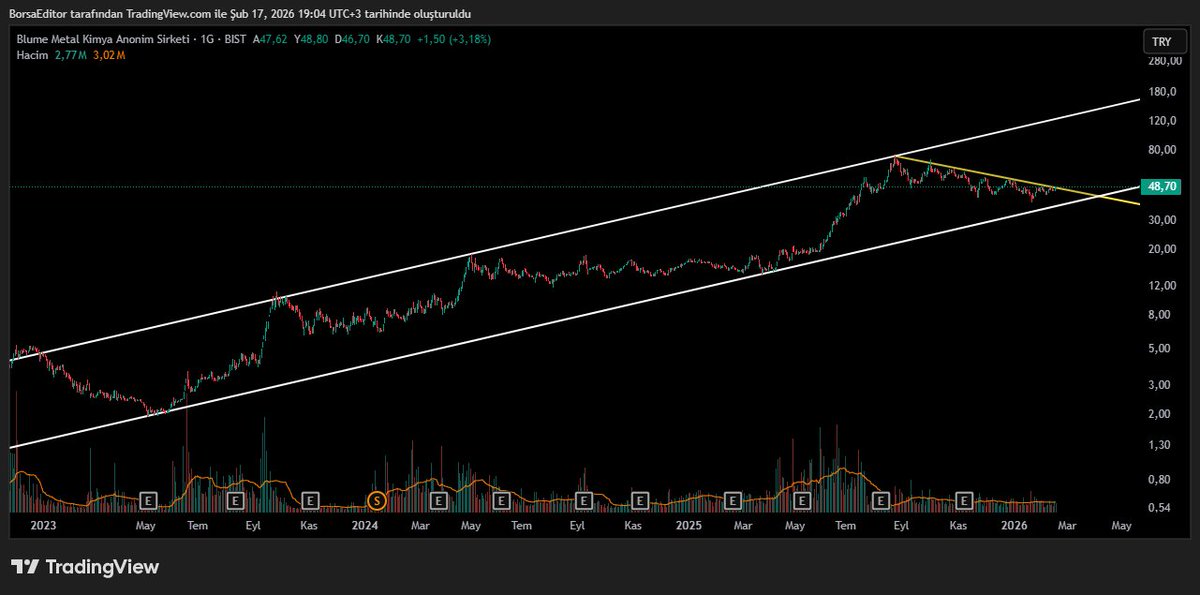
Task: Open the earnings E marker above Kas 2025
Action: 964,499
